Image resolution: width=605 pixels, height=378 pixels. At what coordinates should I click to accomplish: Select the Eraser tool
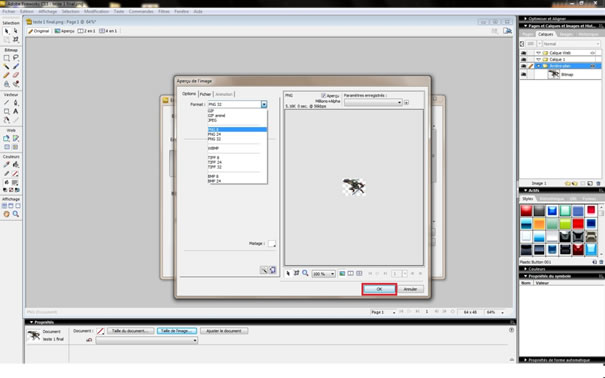tap(16, 76)
